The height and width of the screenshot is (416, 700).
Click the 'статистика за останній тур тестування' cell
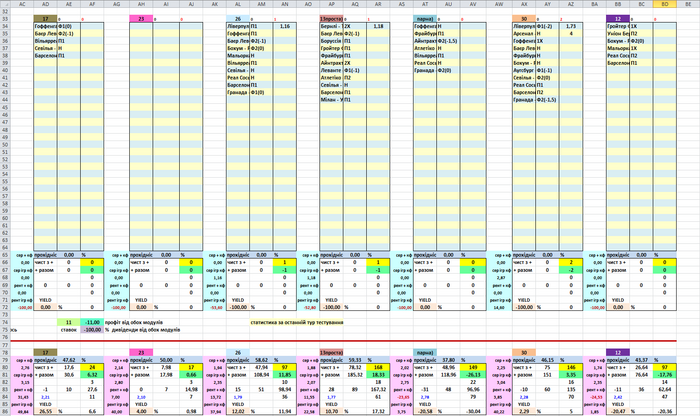tap(296, 322)
